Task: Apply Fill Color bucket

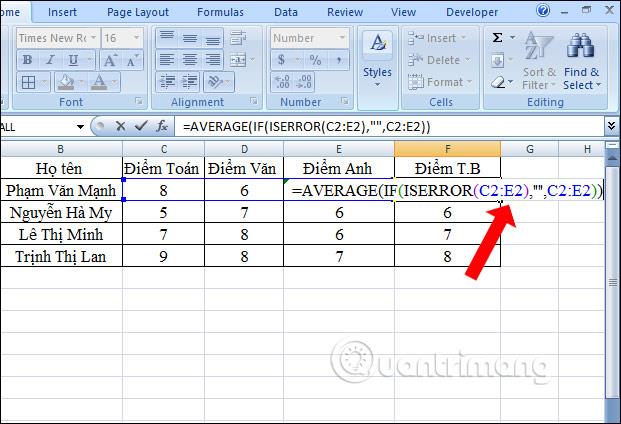Action: tap(66, 82)
